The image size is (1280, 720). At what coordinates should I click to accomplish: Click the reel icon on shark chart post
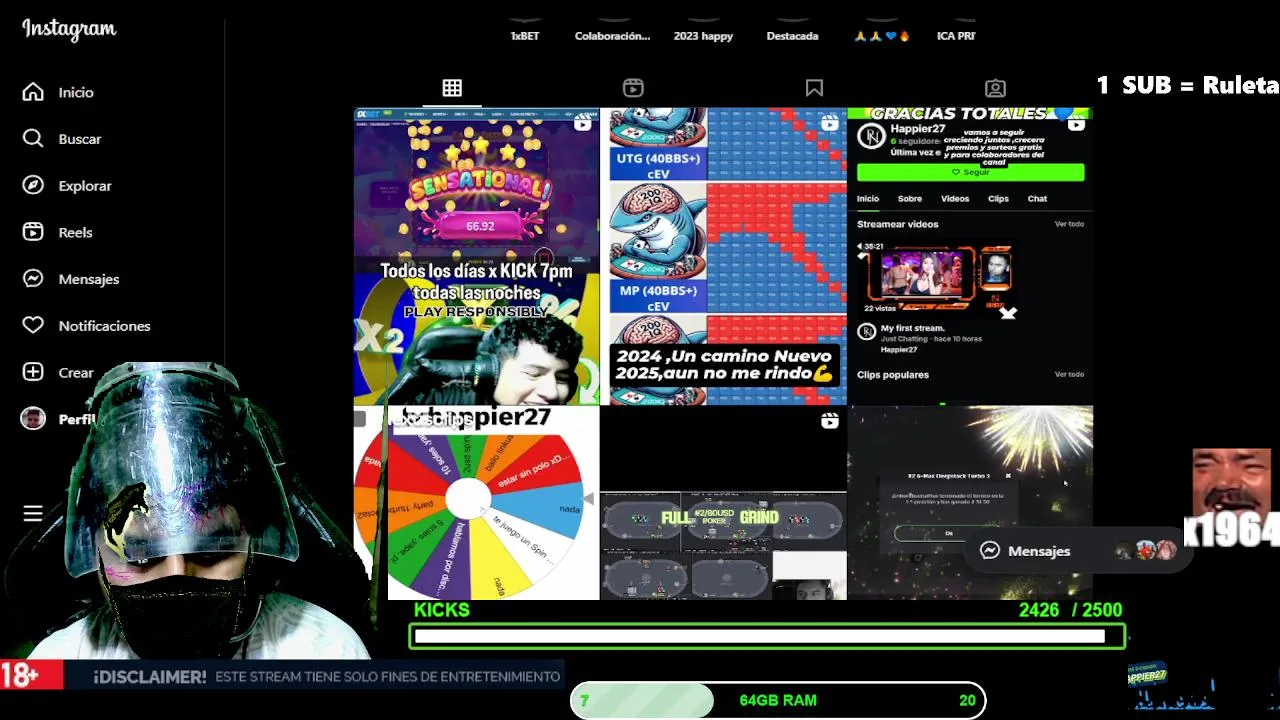(829, 124)
